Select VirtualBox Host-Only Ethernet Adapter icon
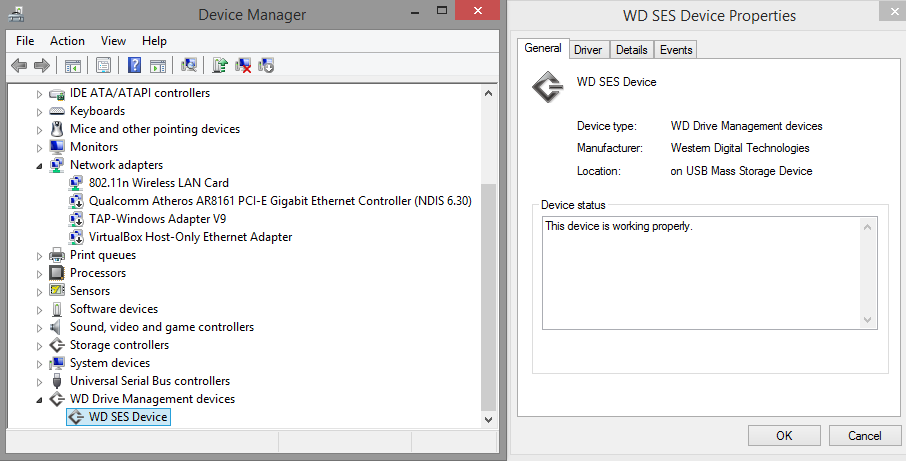 (76, 237)
